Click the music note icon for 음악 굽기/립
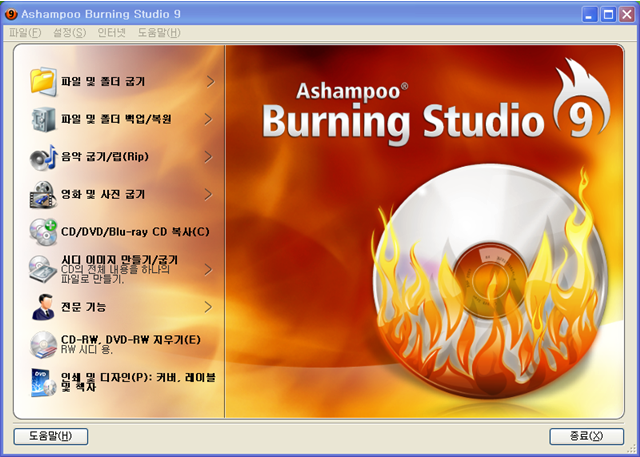 [x=44, y=156]
